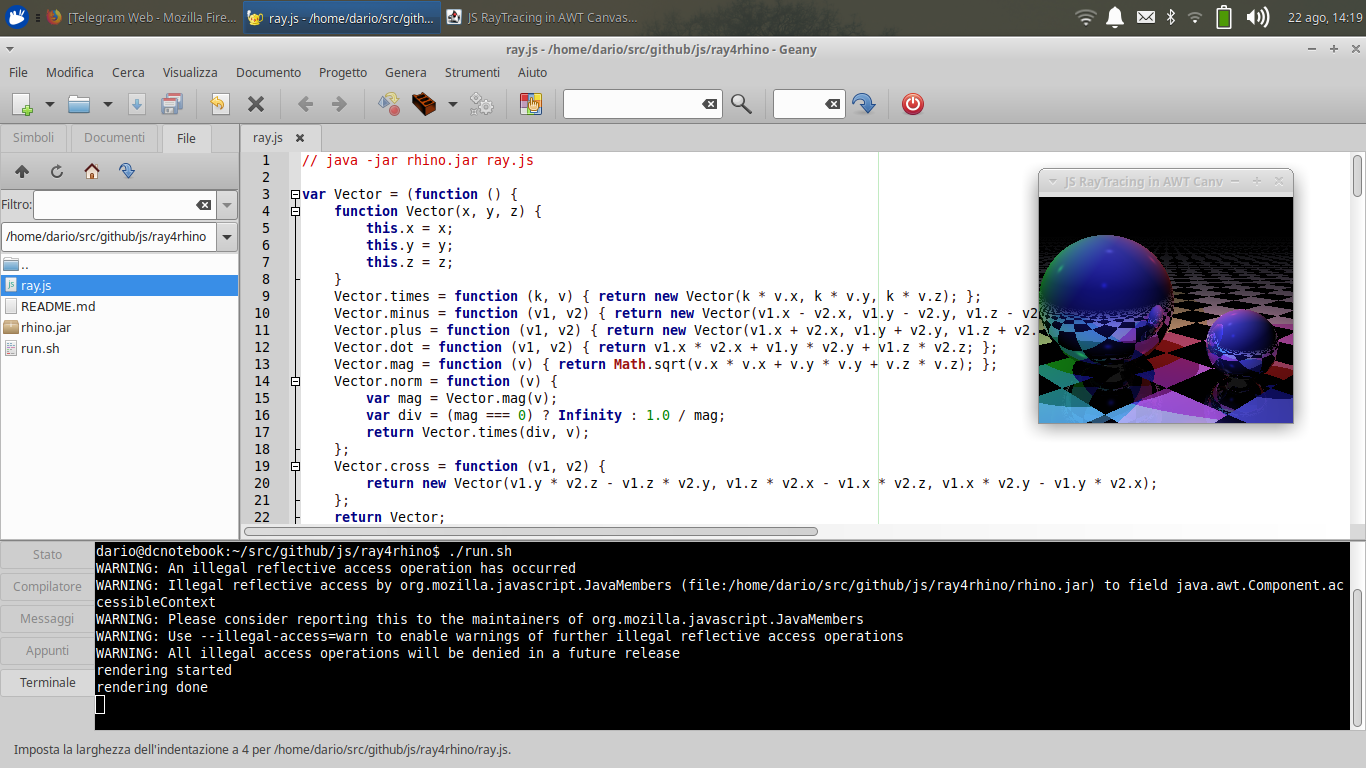Click the editor horizontal scrollbar
This screenshot has width=1366, height=768.
531,531
